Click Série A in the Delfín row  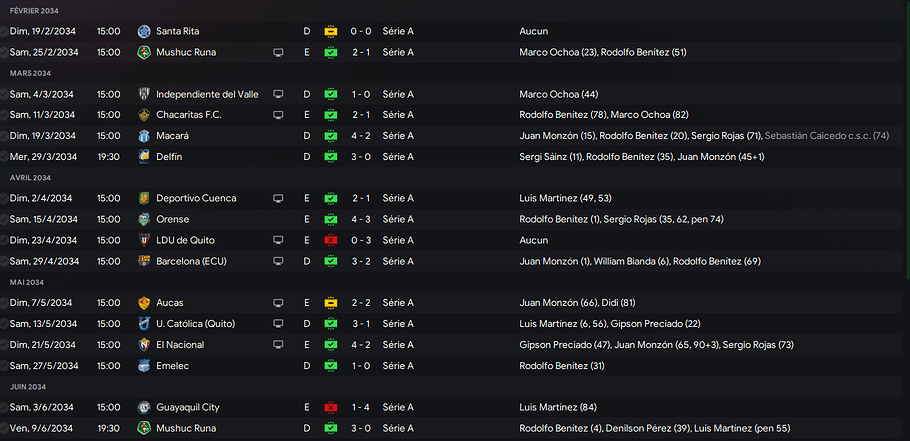[x=398, y=157]
